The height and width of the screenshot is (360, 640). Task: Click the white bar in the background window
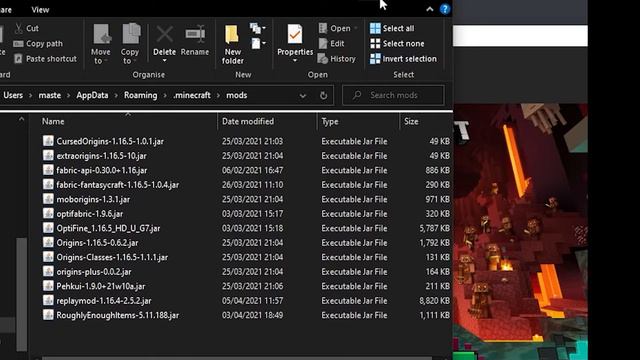(520, 36)
